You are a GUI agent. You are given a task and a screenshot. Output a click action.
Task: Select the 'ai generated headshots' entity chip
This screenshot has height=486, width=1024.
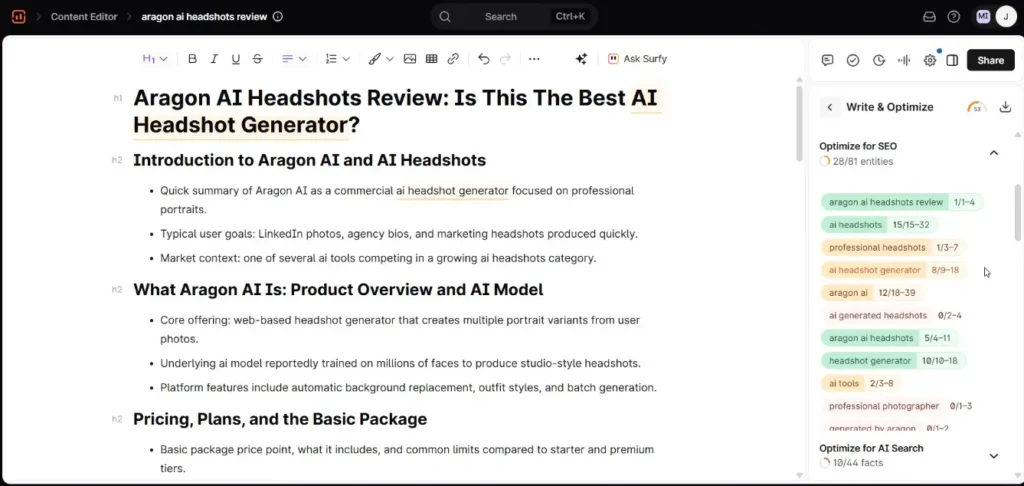[895, 316]
